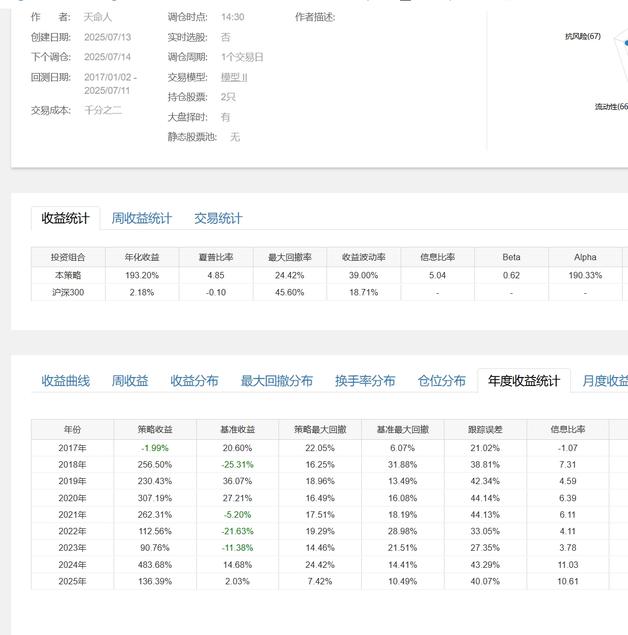The width and height of the screenshot is (628, 635).
Task: Select the 本策略 row label
Action: click(68, 275)
